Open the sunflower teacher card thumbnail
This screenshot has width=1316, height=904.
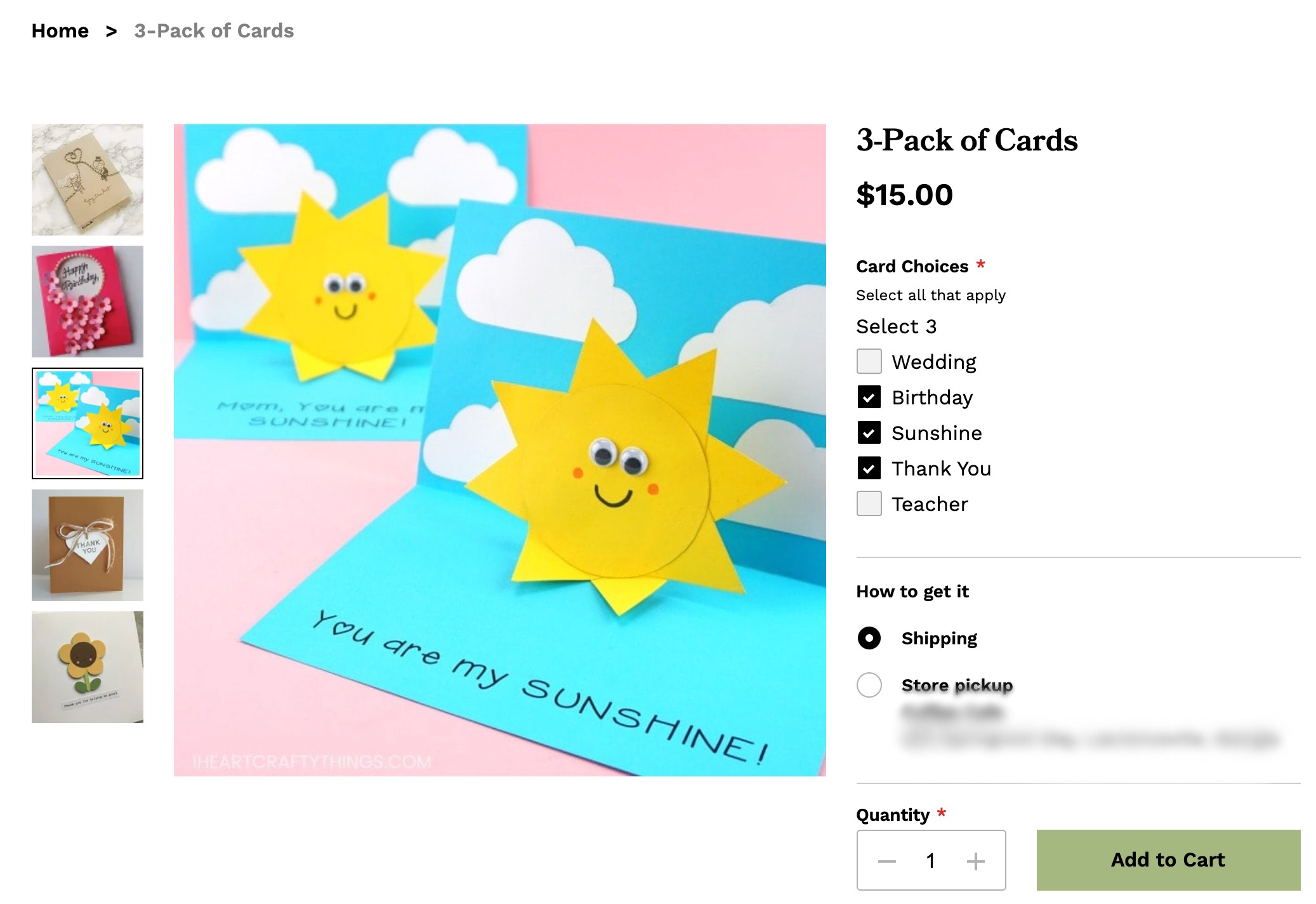[x=88, y=667]
